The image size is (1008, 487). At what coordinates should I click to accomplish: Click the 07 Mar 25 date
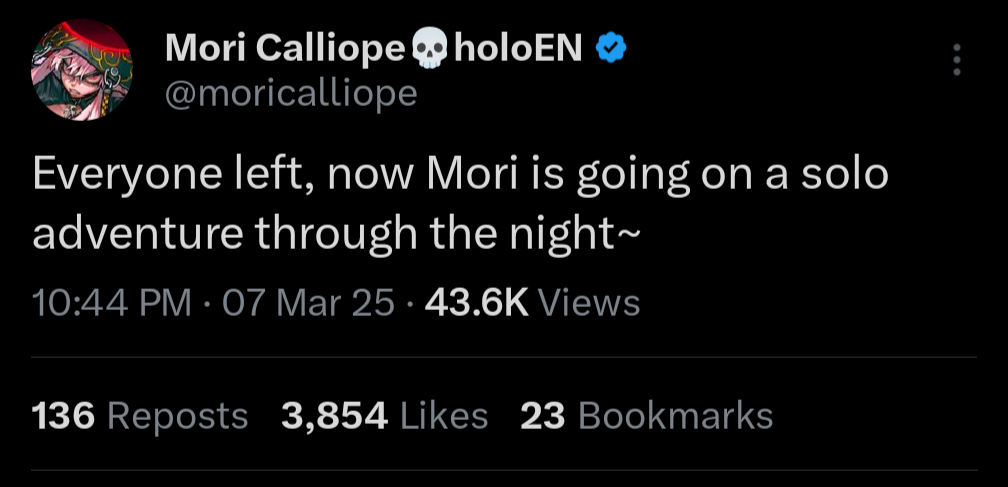click(x=307, y=301)
